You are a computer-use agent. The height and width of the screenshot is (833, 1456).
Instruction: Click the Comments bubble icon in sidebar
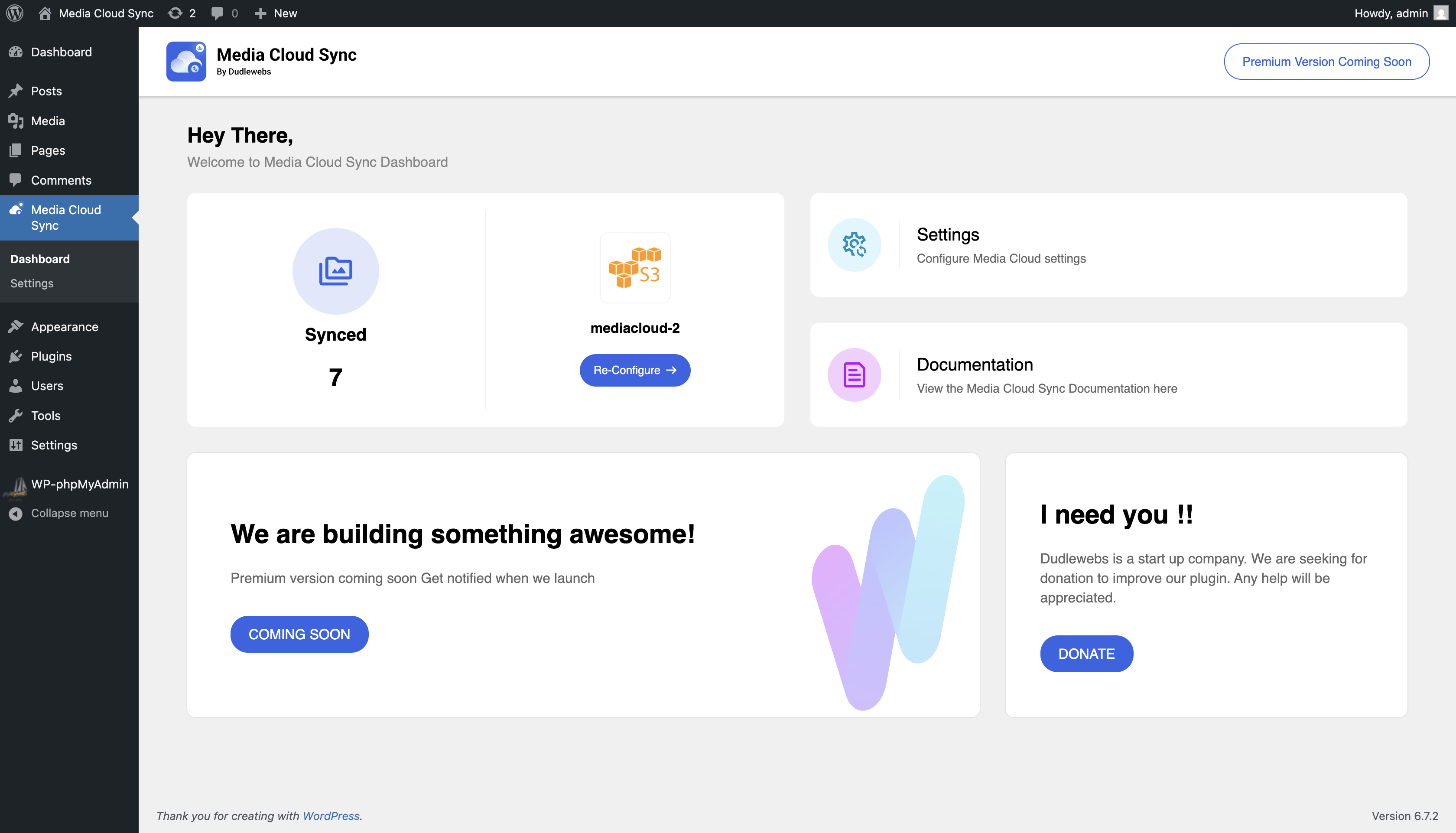[x=16, y=180]
